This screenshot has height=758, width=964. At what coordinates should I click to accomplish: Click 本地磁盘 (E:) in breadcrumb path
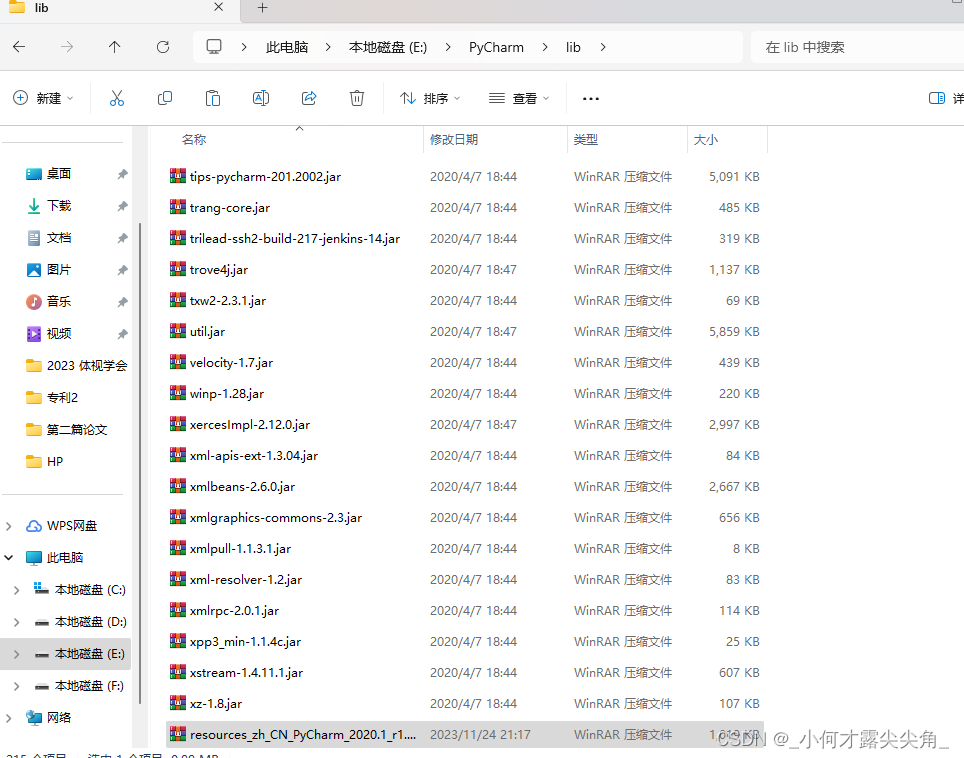click(388, 47)
